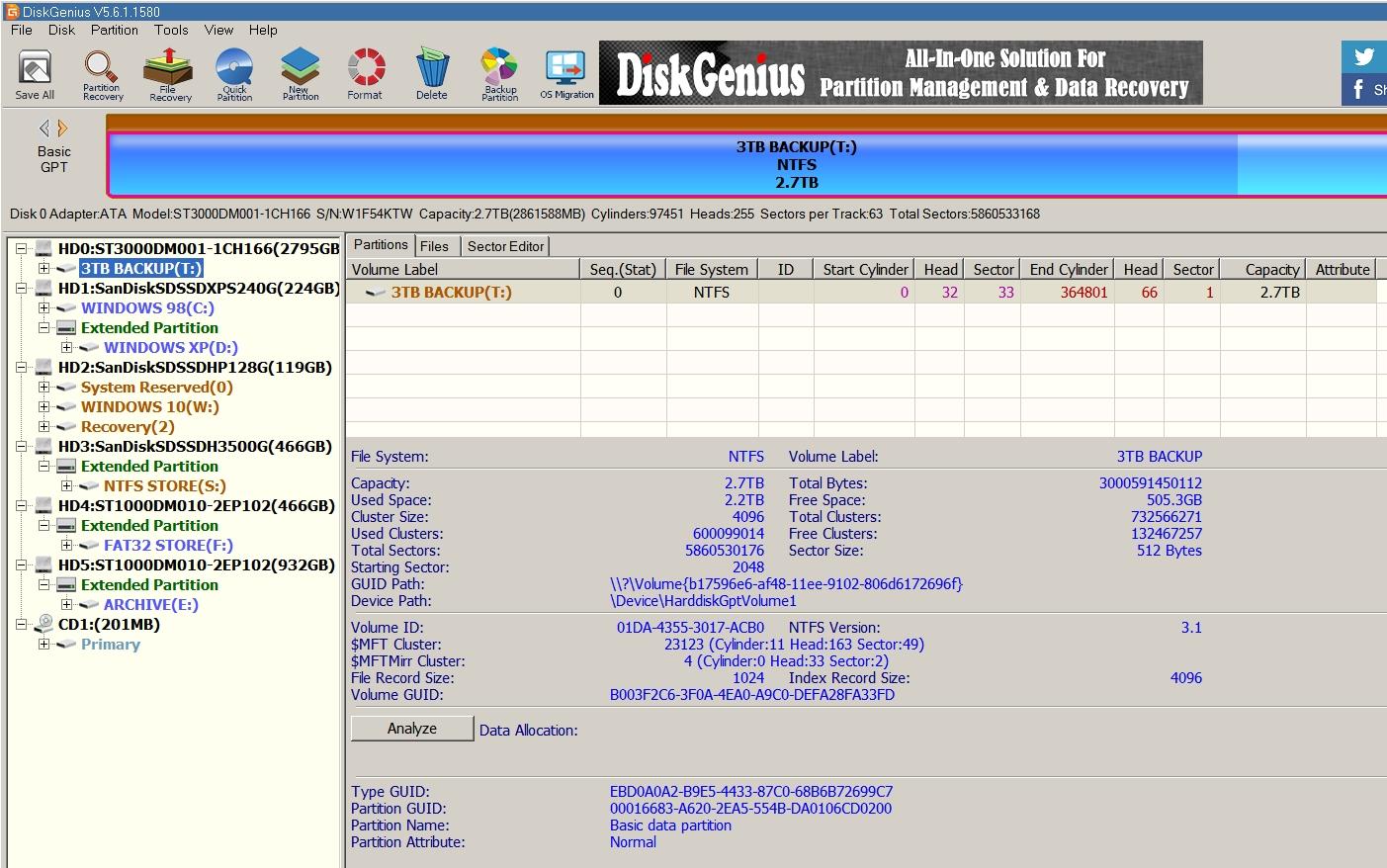
Task: Select Extended Partition under HD1
Action: coord(149,328)
